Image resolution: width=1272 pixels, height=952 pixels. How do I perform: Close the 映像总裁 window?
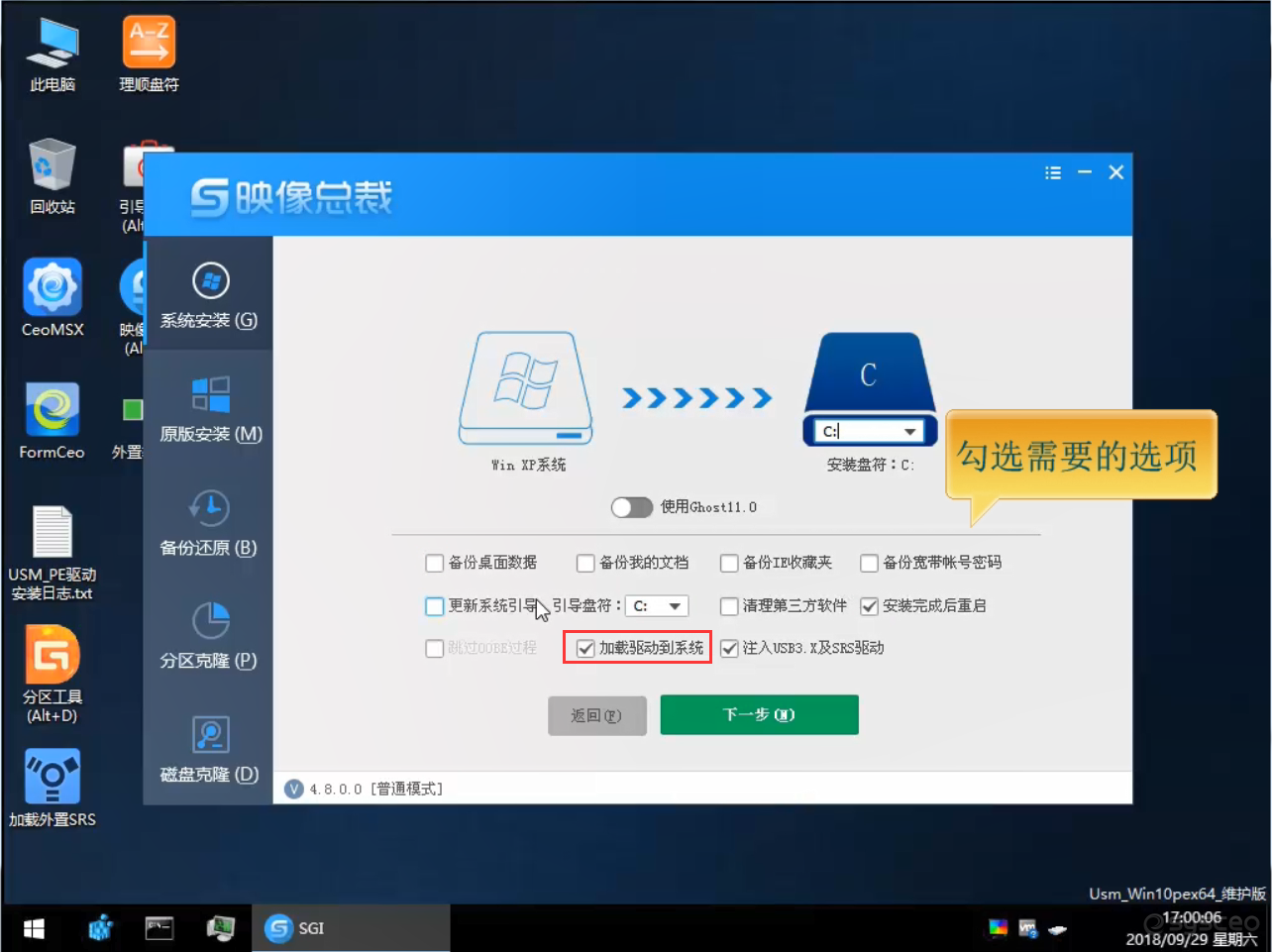point(1116,172)
